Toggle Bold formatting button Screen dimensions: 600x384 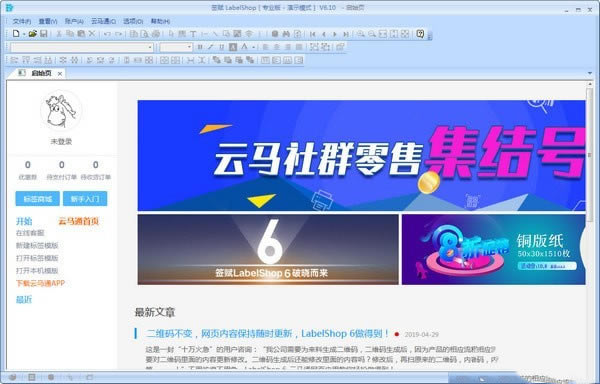(x=199, y=47)
